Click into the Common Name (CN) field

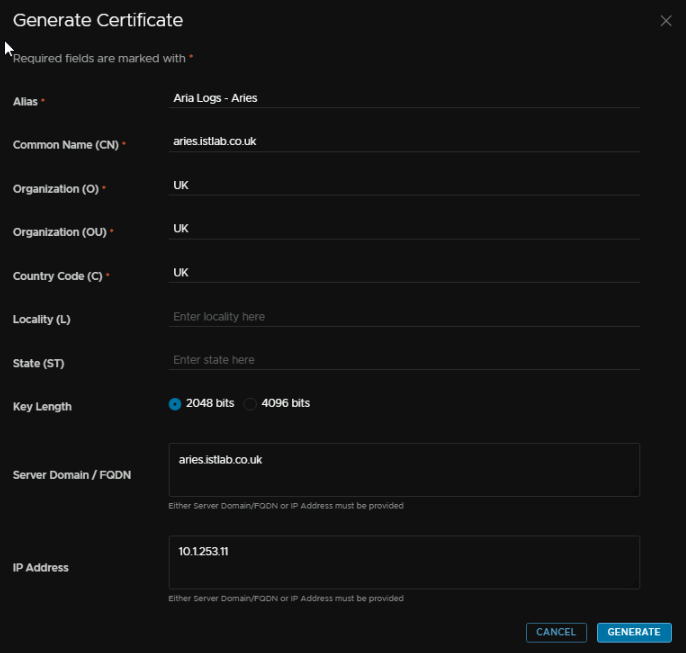pyautogui.click(x=404, y=141)
